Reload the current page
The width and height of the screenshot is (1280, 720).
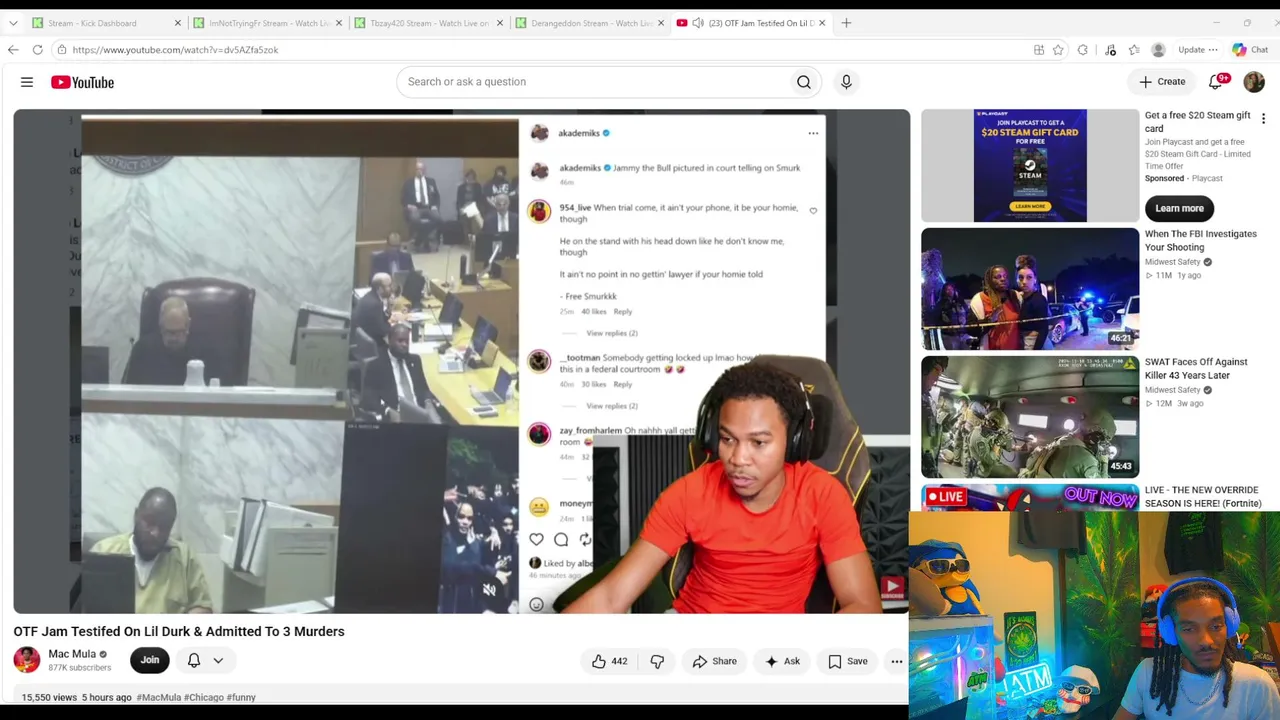click(37, 50)
